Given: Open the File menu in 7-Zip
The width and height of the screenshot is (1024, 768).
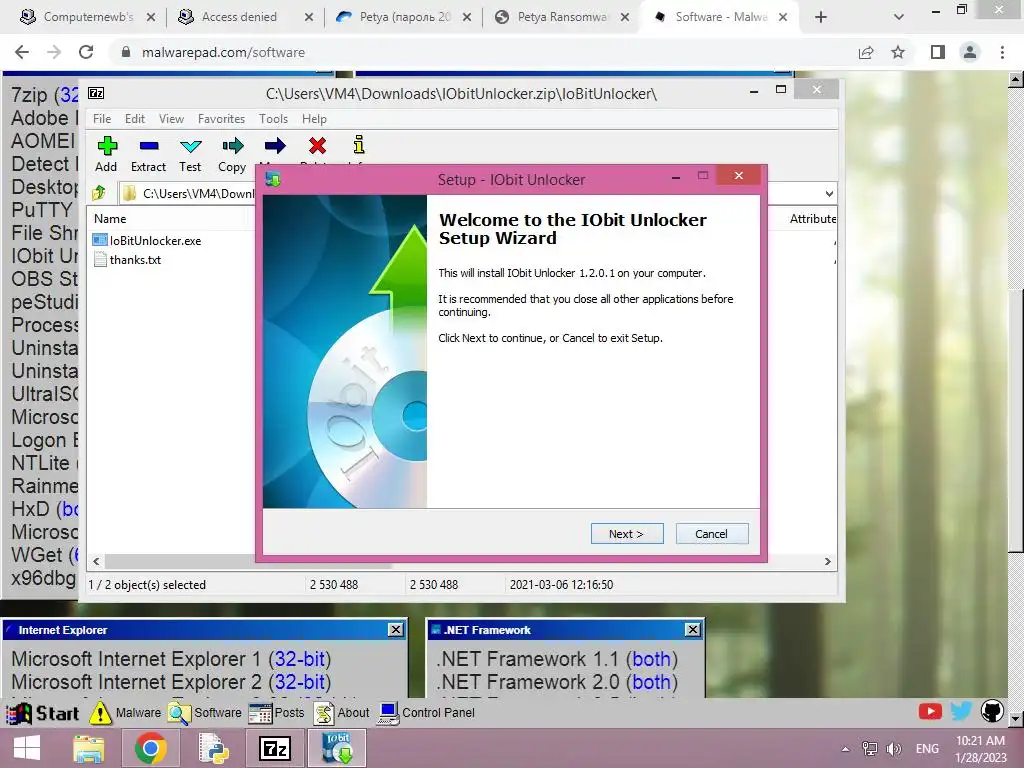Looking at the screenshot, I should pos(102,119).
